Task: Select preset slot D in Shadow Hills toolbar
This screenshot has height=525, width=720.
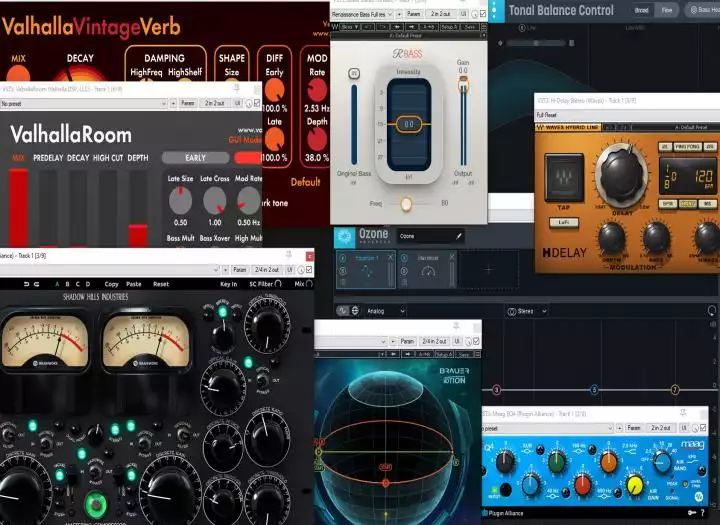Action: (88, 284)
